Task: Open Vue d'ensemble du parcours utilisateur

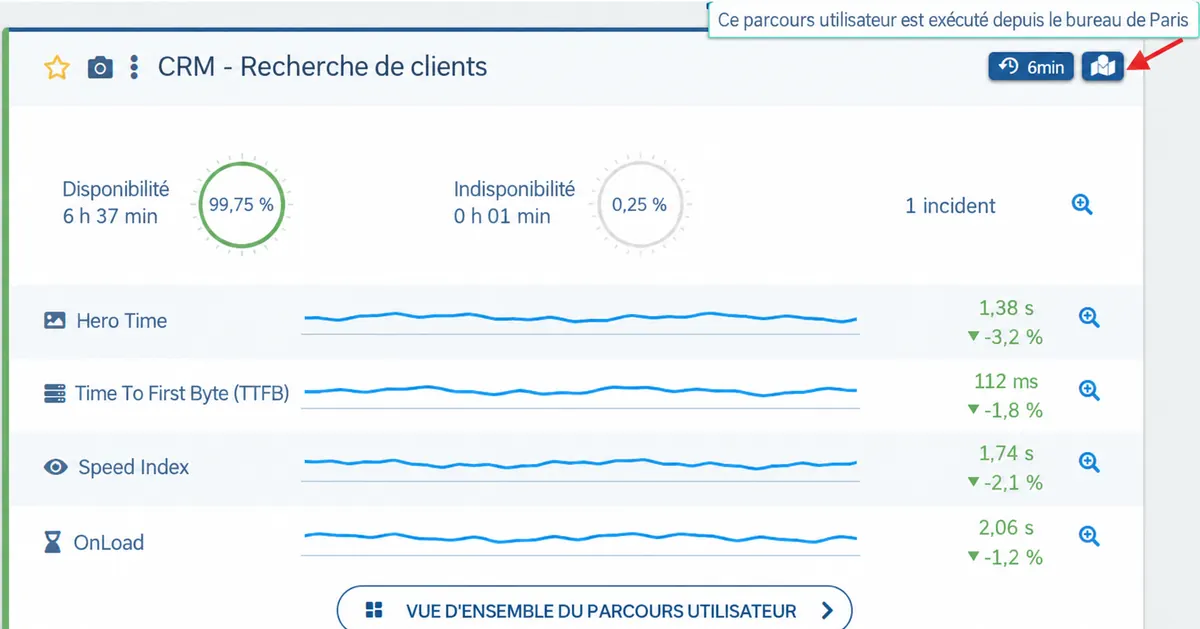Action: (594, 608)
